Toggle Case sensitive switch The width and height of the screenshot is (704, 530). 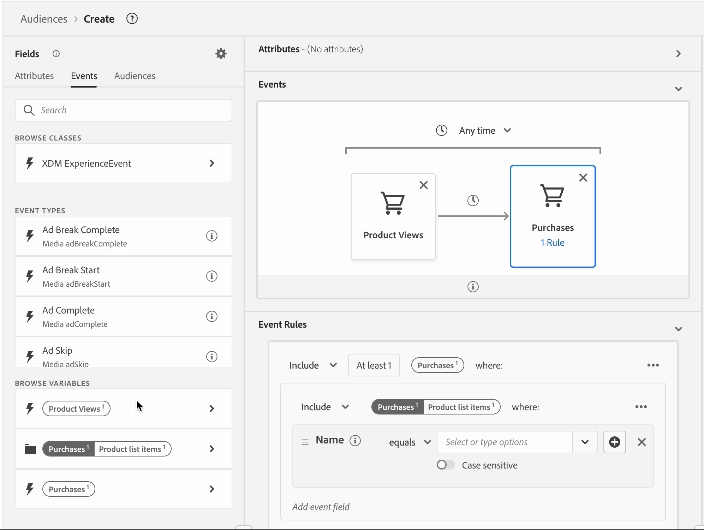click(x=445, y=465)
